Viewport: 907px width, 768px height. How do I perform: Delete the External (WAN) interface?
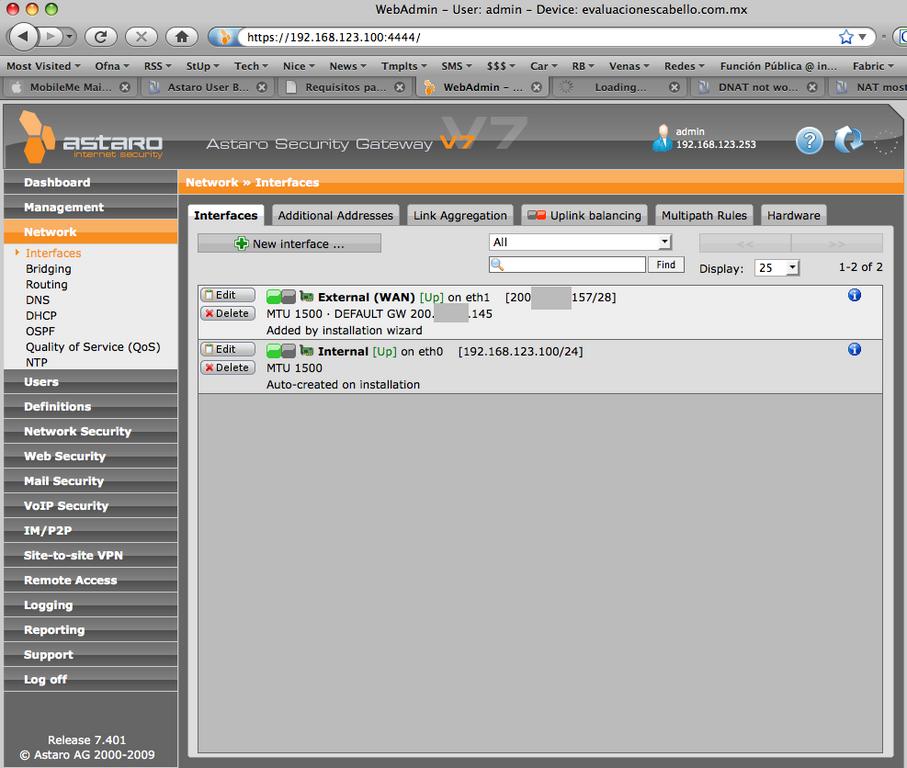tap(228, 313)
